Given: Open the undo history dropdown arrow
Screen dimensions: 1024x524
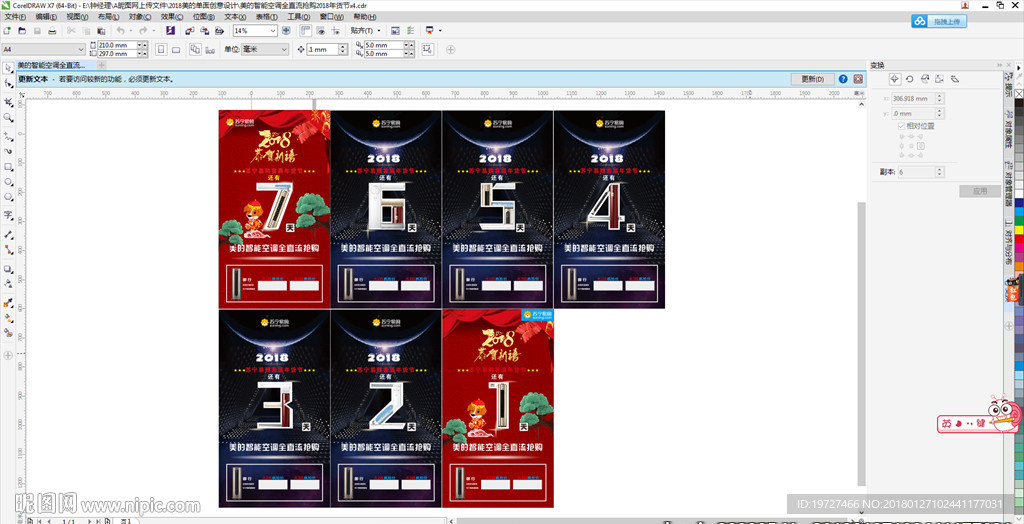Looking at the screenshot, I should pos(131,30).
